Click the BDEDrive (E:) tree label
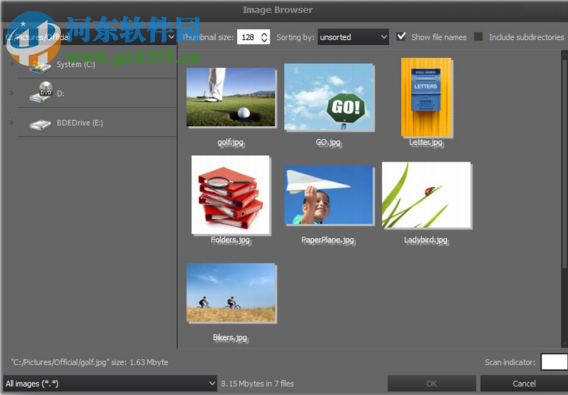The height and width of the screenshot is (395, 568). (80, 123)
